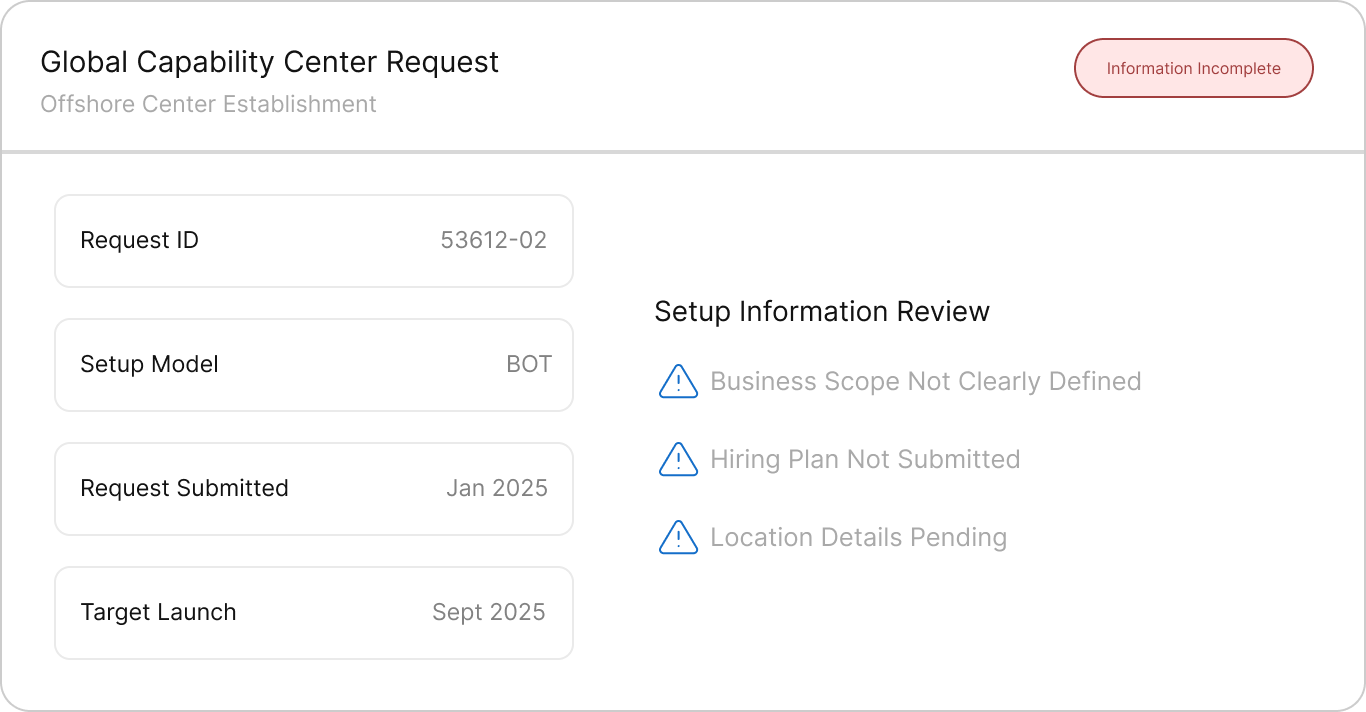1366x712 pixels.
Task: Click warning icon beside Business Scope Not Clearly Defined
Action: [678, 382]
